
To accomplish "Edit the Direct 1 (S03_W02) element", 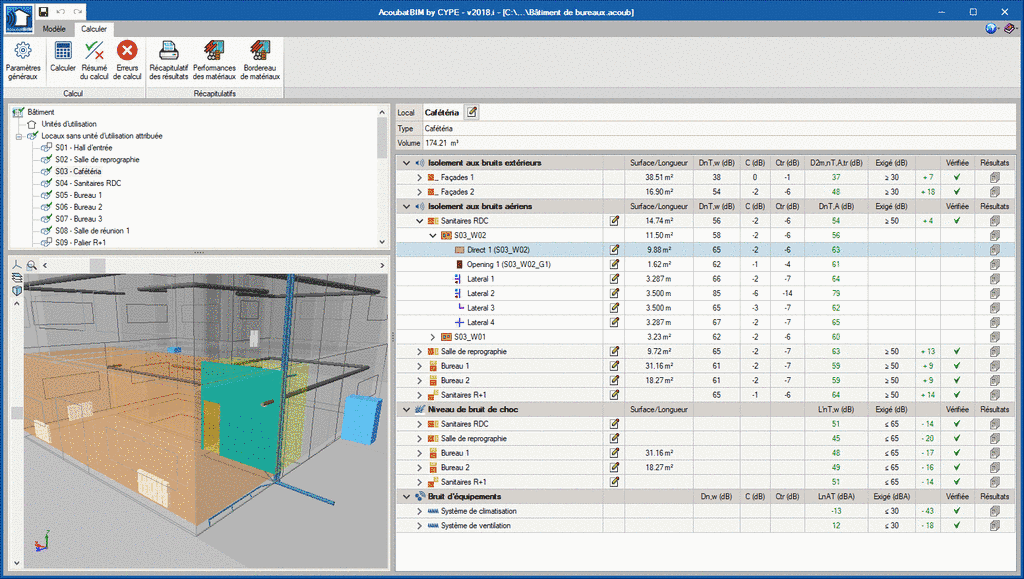I will click(x=614, y=249).
